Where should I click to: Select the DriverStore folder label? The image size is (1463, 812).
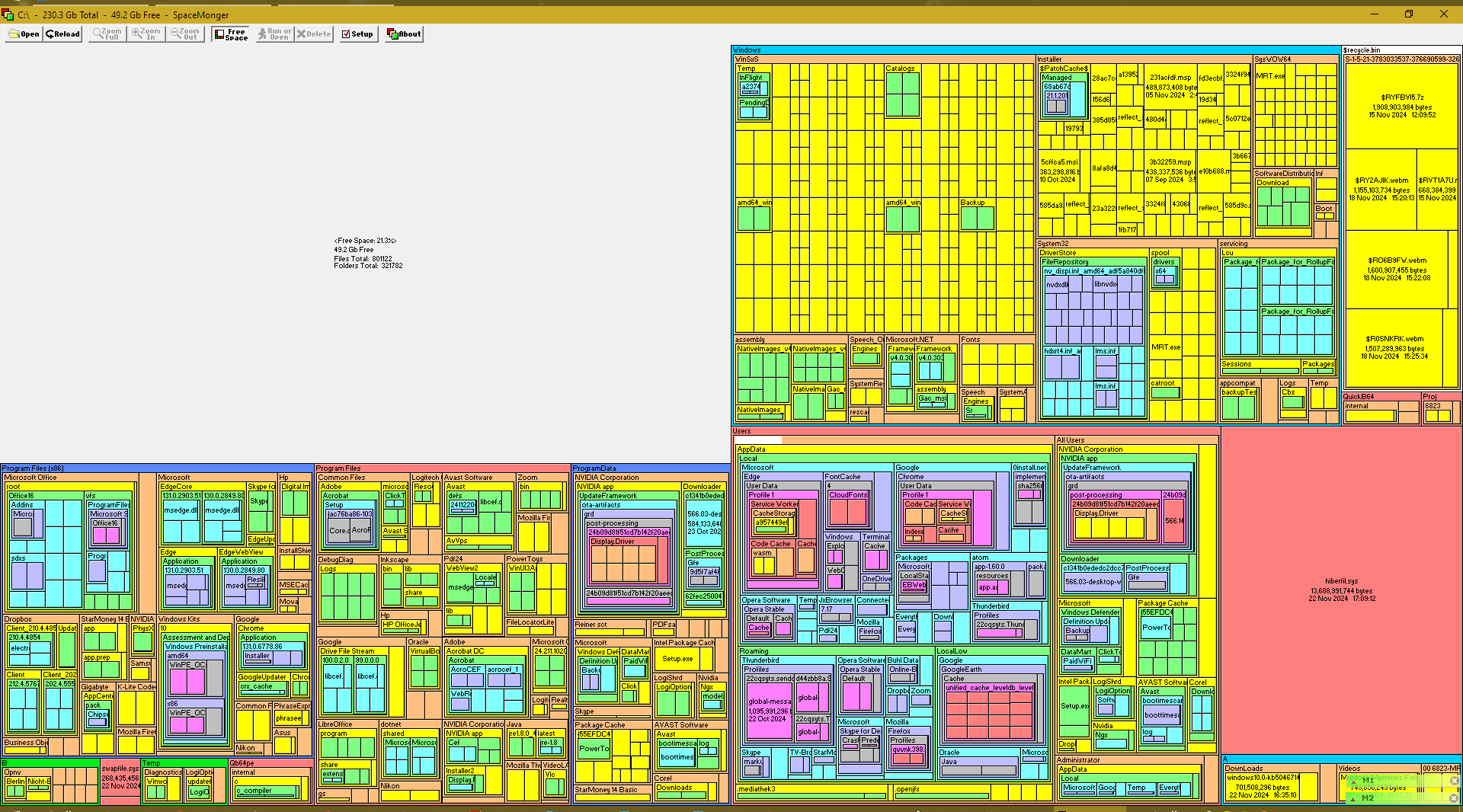point(1058,253)
